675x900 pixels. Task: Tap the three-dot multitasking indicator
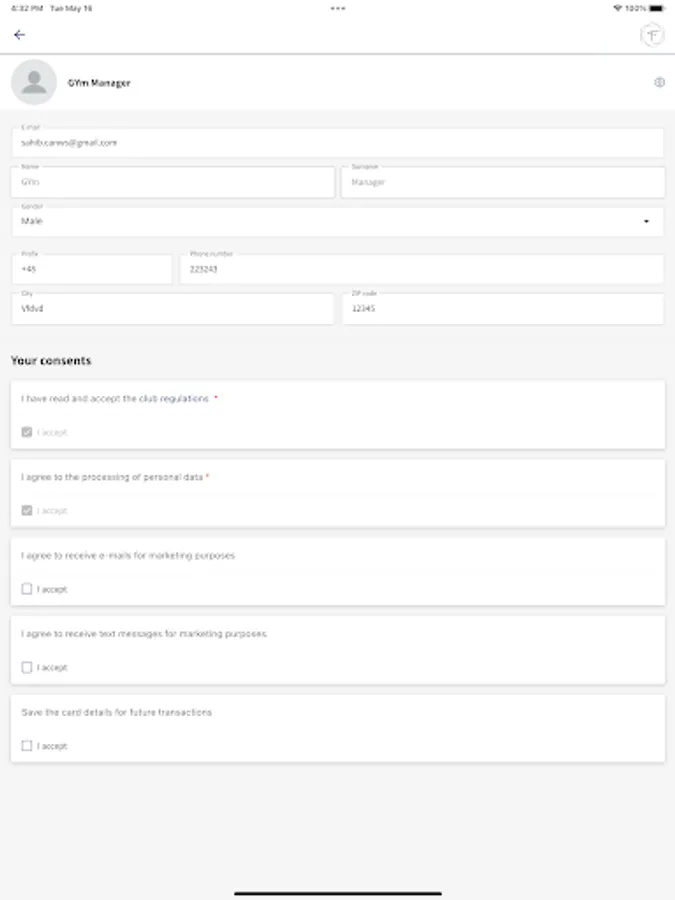click(x=338, y=8)
